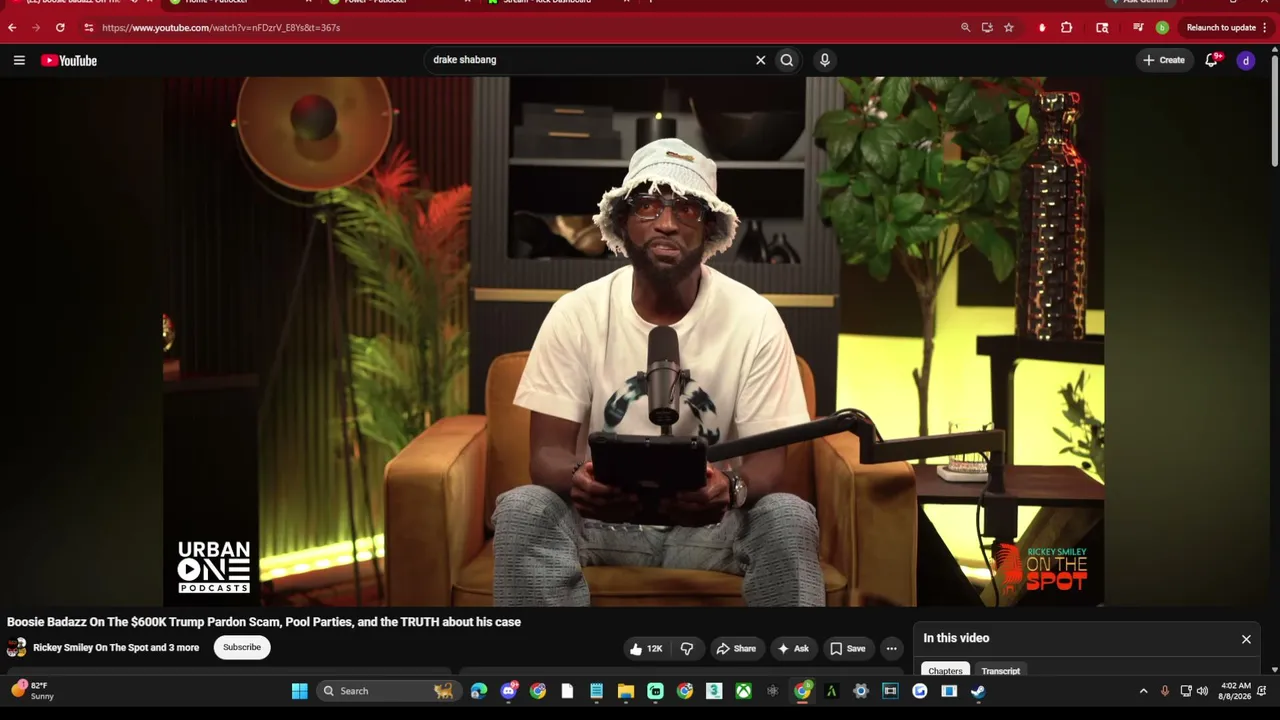Open the weather widget showing 82°F
Image resolution: width=1280 pixels, height=720 pixels.
[33, 691]
